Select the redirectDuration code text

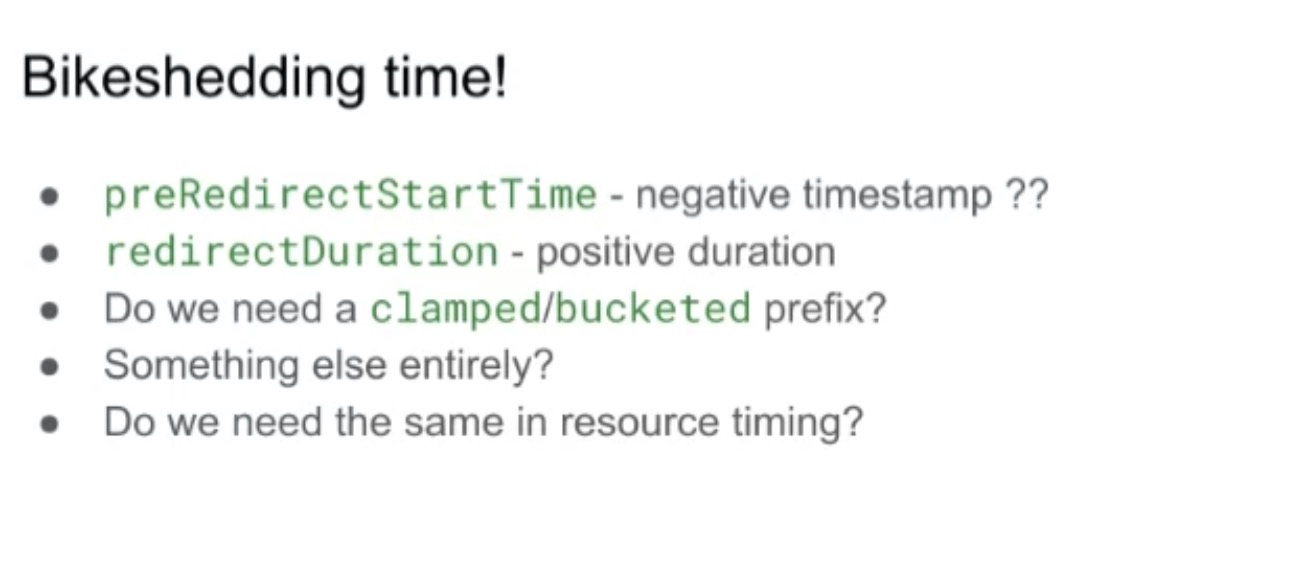tap(301, 251)
